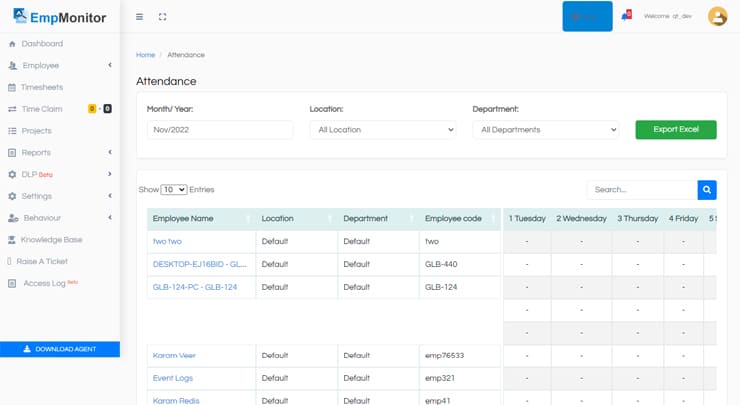Click the DLP gear icon
This screenshot has width=740, height=405.
(x=12, y=174)
